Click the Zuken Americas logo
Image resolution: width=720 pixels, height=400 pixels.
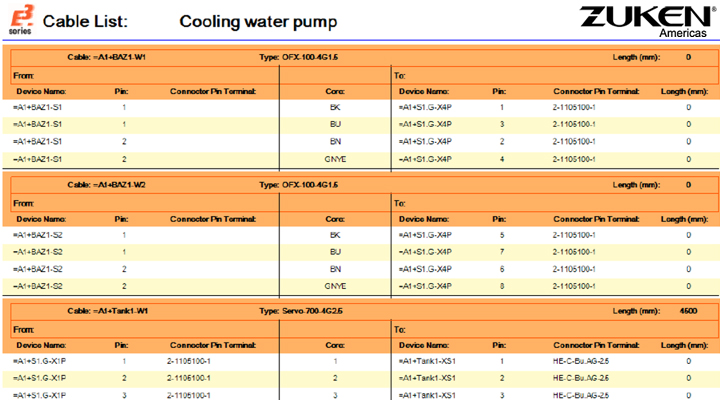point(648,20)
